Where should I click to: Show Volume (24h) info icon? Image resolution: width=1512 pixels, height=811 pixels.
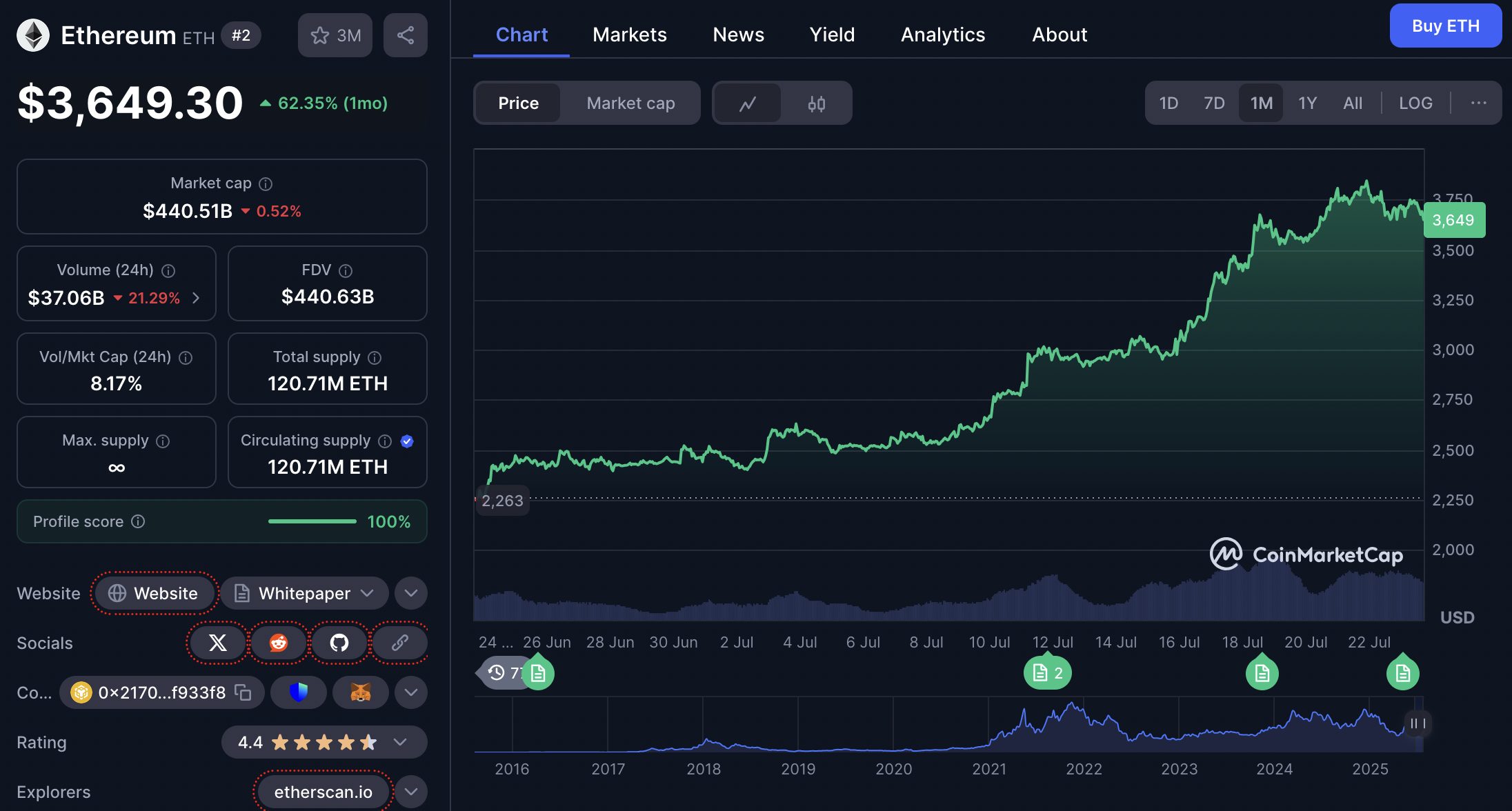click(x=168, y=270)
